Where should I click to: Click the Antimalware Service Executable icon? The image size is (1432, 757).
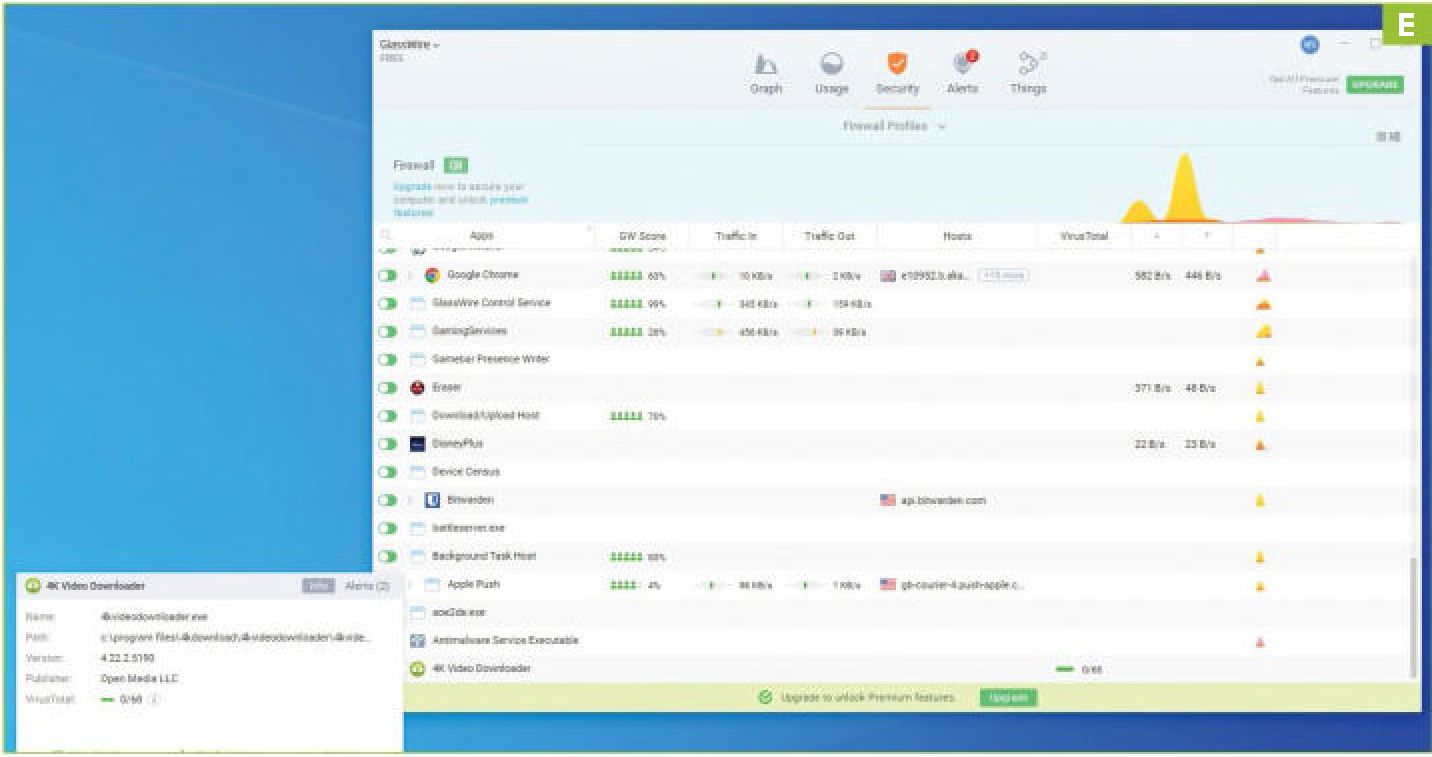point(418,640)
